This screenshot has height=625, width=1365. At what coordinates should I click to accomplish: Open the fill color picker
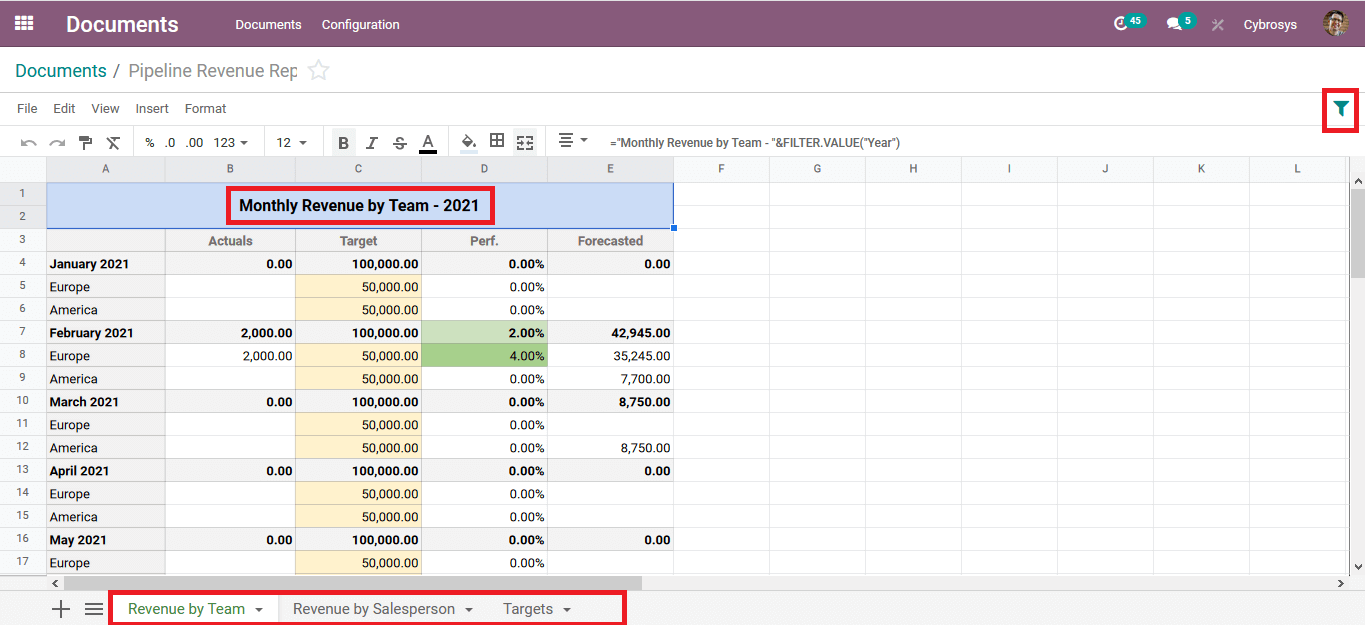[x=468, y=142]
